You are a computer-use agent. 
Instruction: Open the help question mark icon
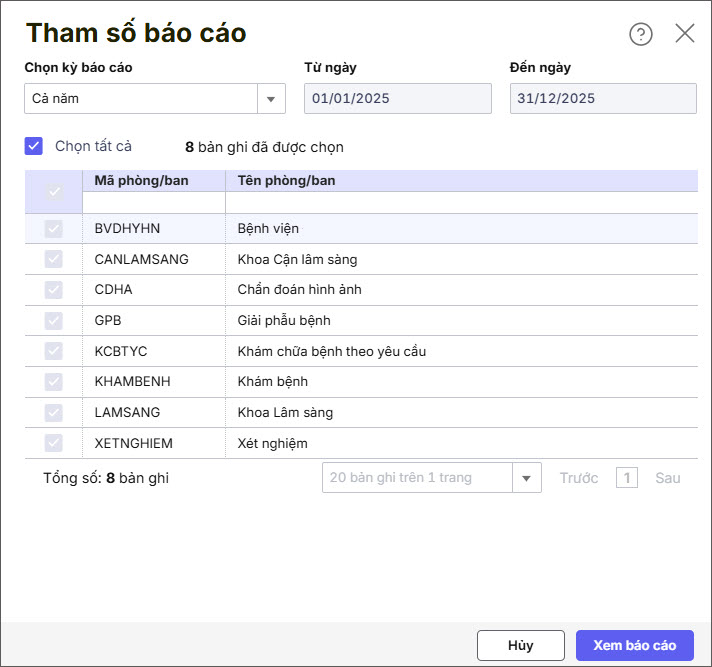pos(640,34)
